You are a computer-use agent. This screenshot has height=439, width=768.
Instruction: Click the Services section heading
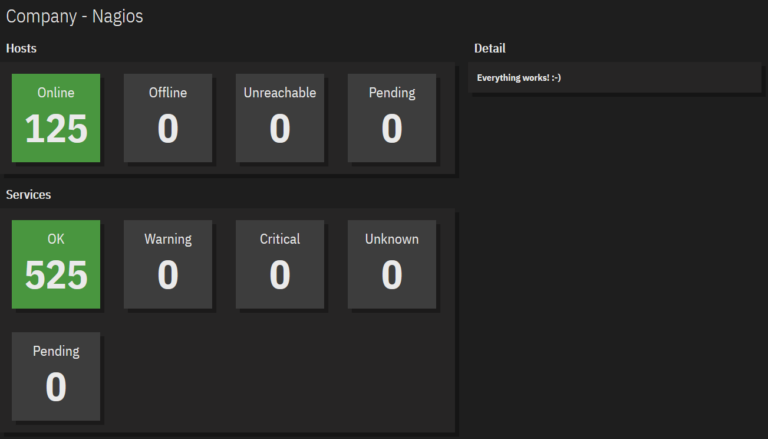coord(28,195)
